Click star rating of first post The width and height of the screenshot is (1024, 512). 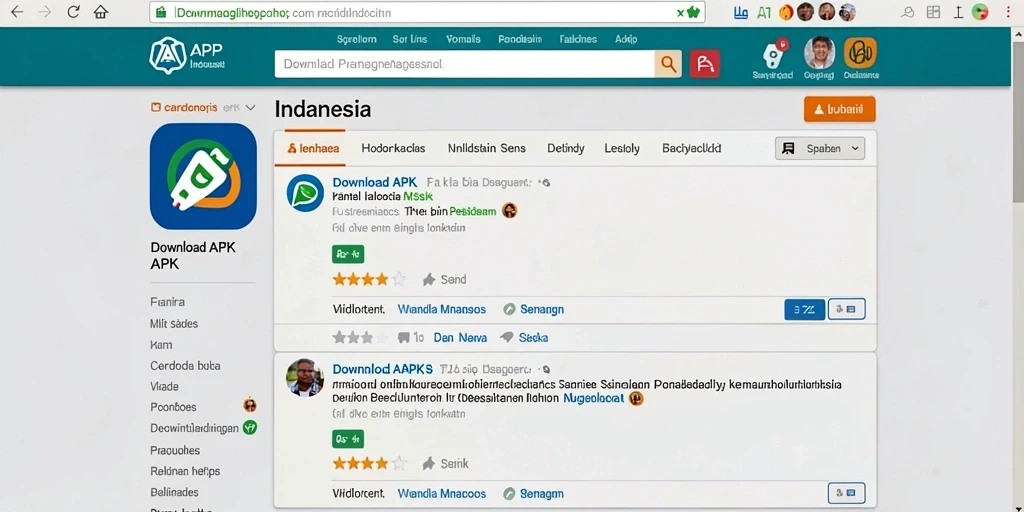pyautogui.click(x=369, y=280)
